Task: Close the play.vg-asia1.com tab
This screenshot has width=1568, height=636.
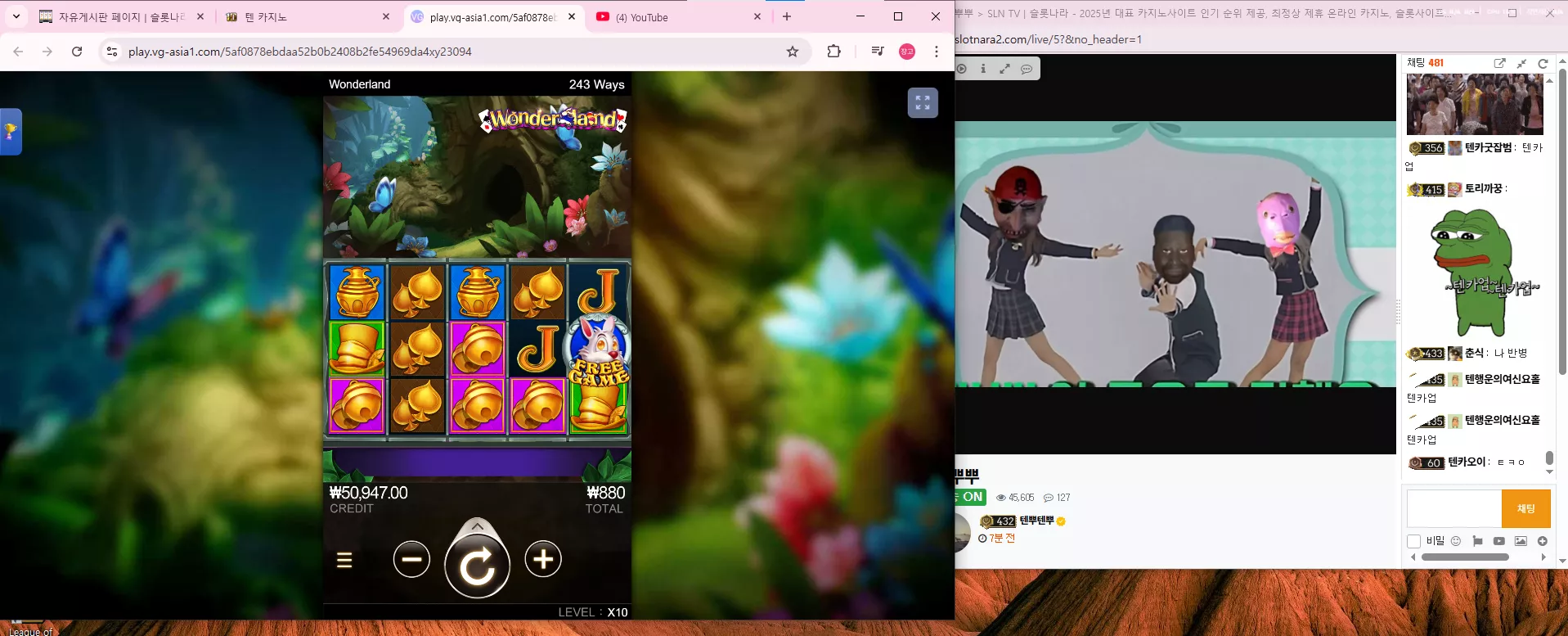Action: 572,16
